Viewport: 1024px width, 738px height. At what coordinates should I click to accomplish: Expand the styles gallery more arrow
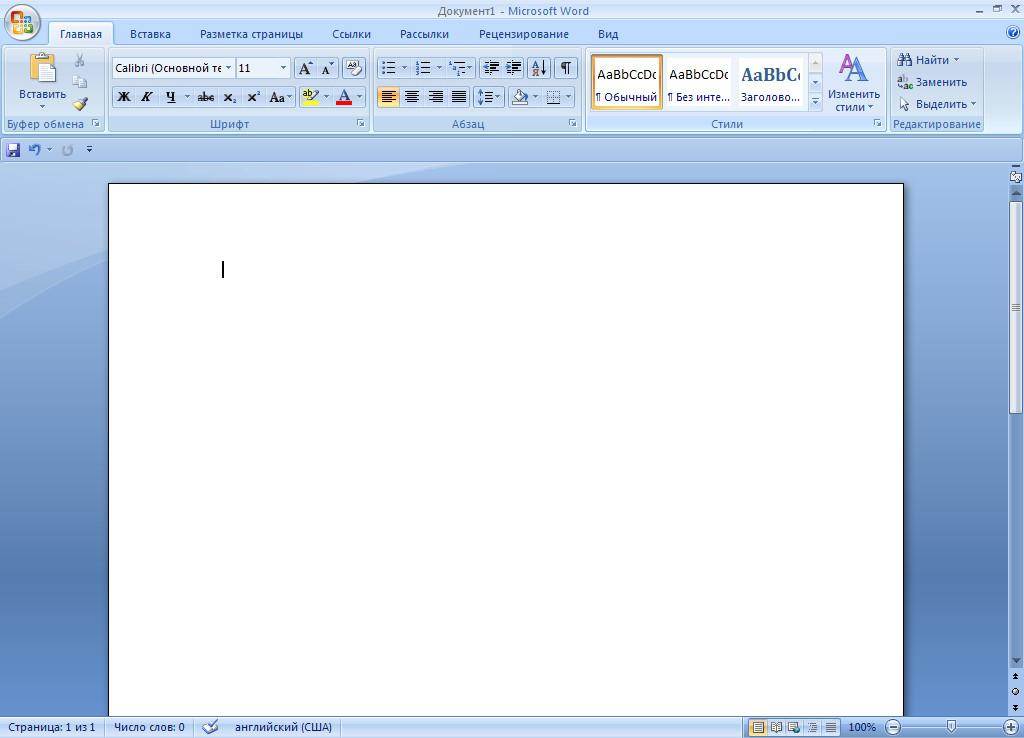[x=815, y=101]
